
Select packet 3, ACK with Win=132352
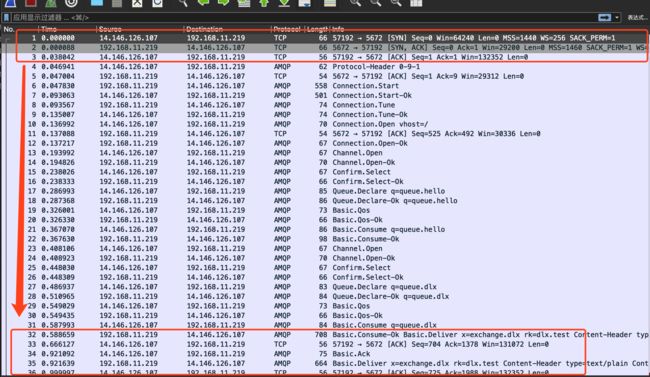325,57
